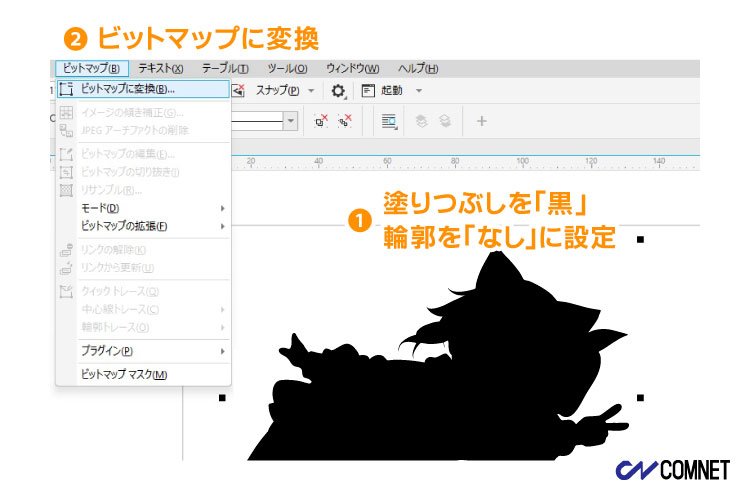The height and width of the screenshot is (500, 750).
Task: Click the right middle selection handle
Action: (x=640, y=398)
